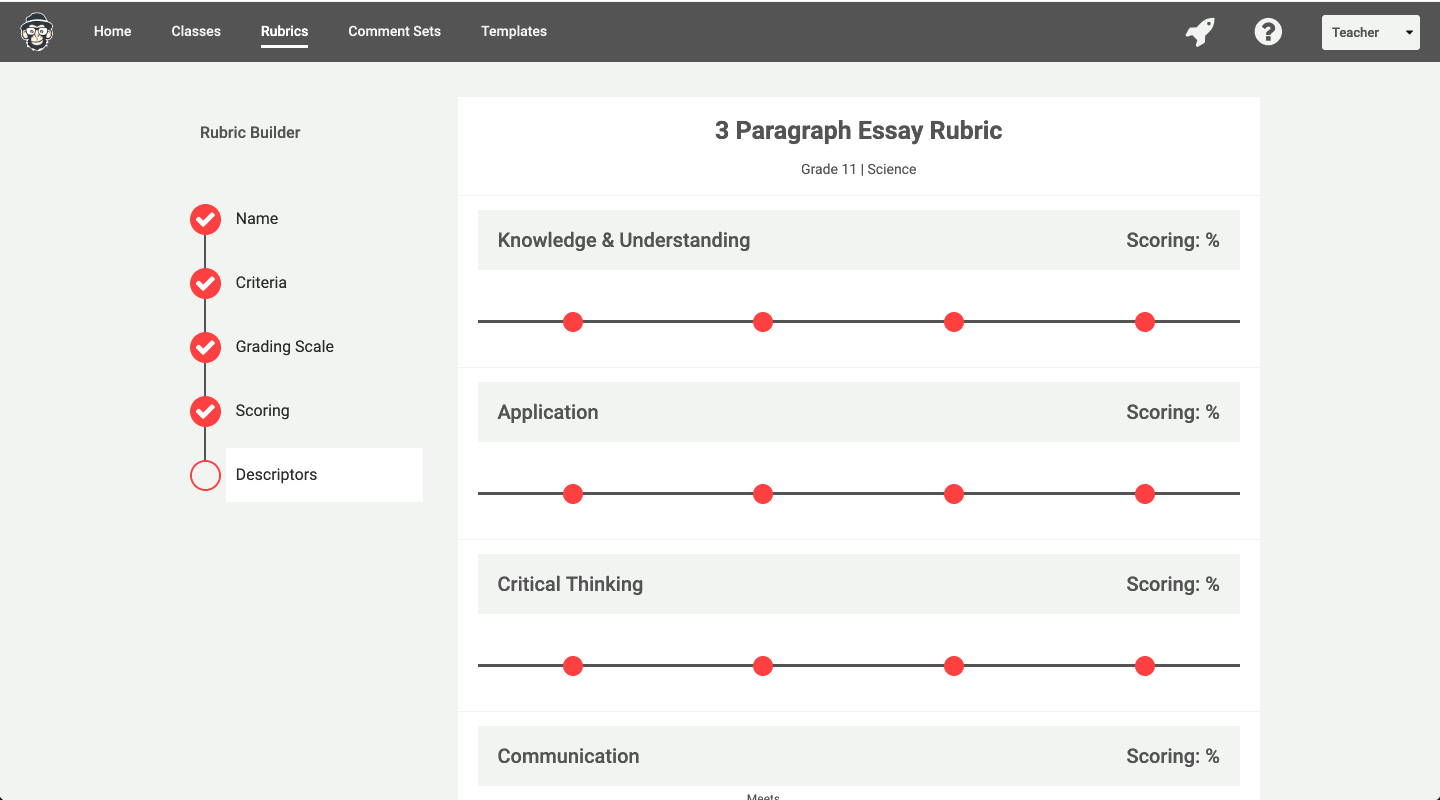Click third level dot under Application
Viewport: 1440px width, 800px height.
tap(954, 494)
